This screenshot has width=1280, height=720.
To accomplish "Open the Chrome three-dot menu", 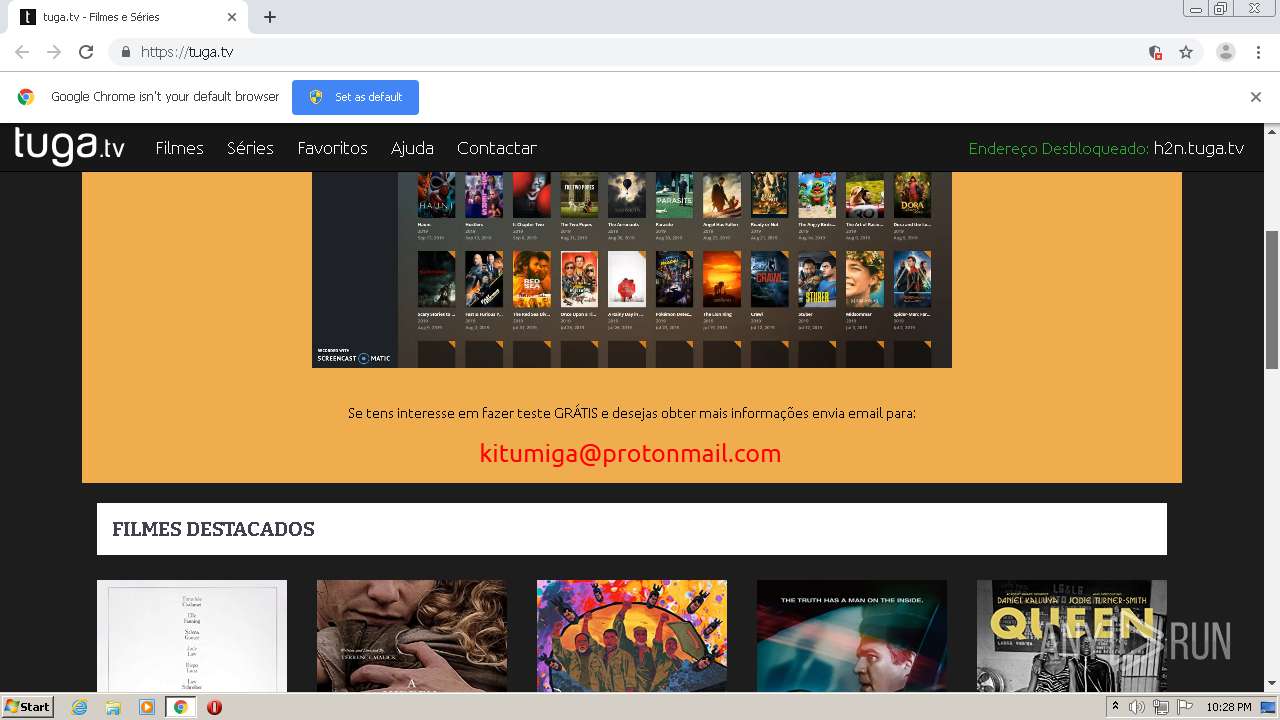I will click(1258, 52).
